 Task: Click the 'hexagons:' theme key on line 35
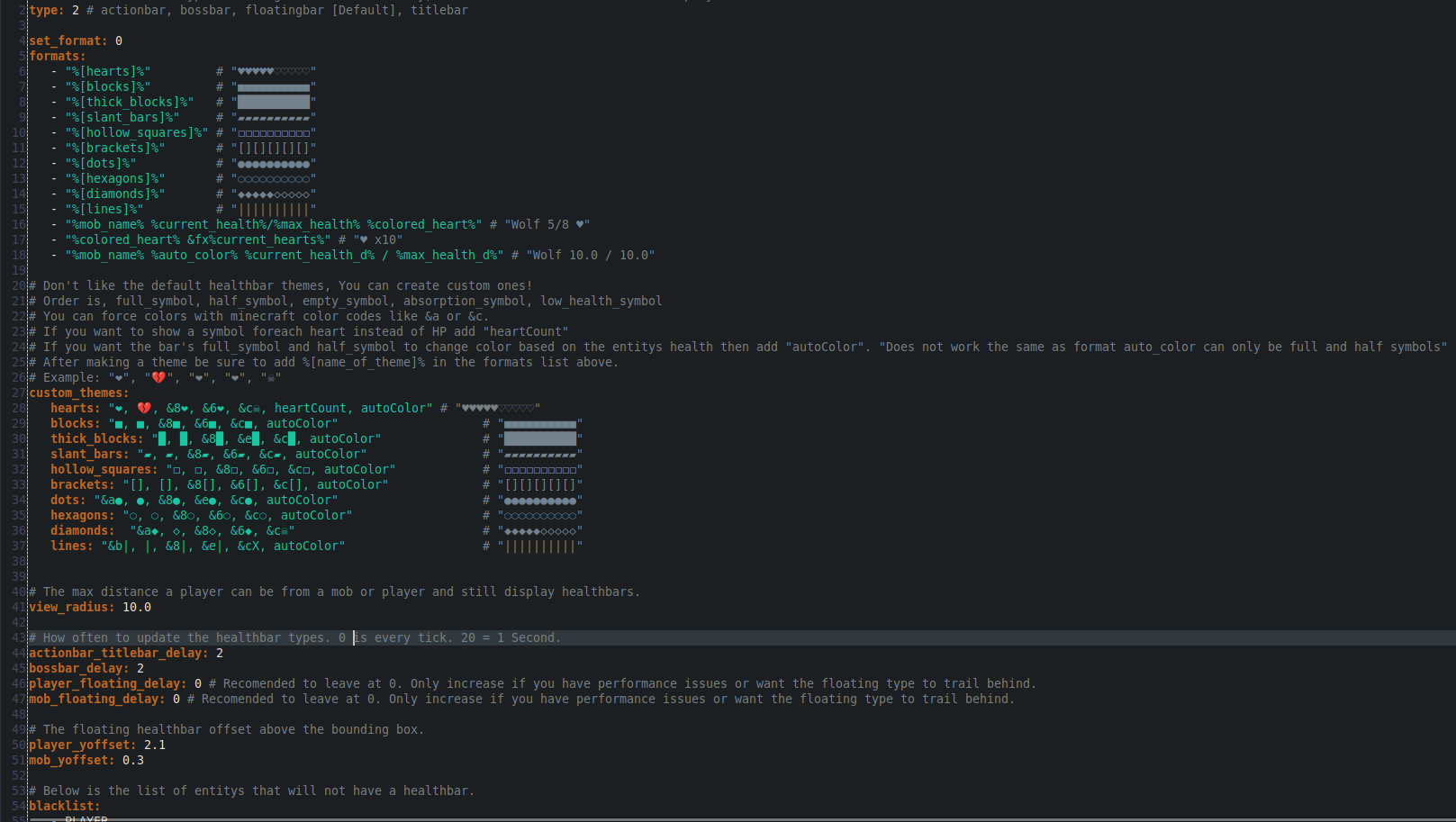click(83, 515)
